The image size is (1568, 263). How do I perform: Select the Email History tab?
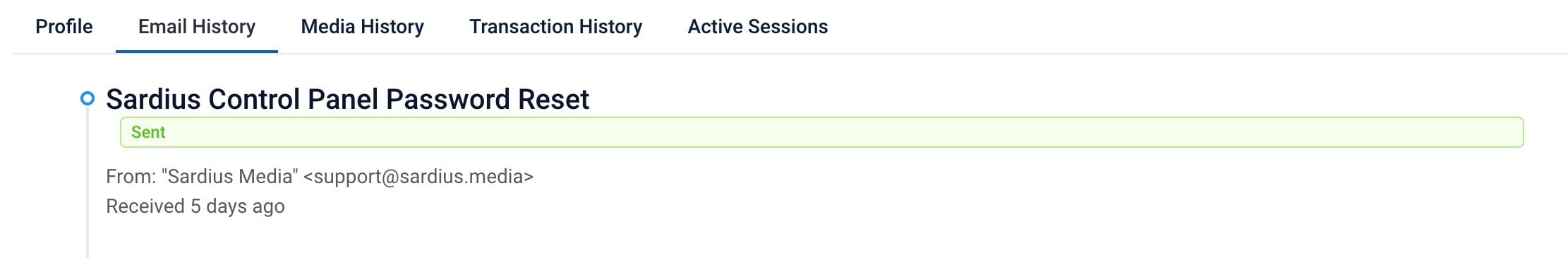pyautogui.click(x=197, y=27)
